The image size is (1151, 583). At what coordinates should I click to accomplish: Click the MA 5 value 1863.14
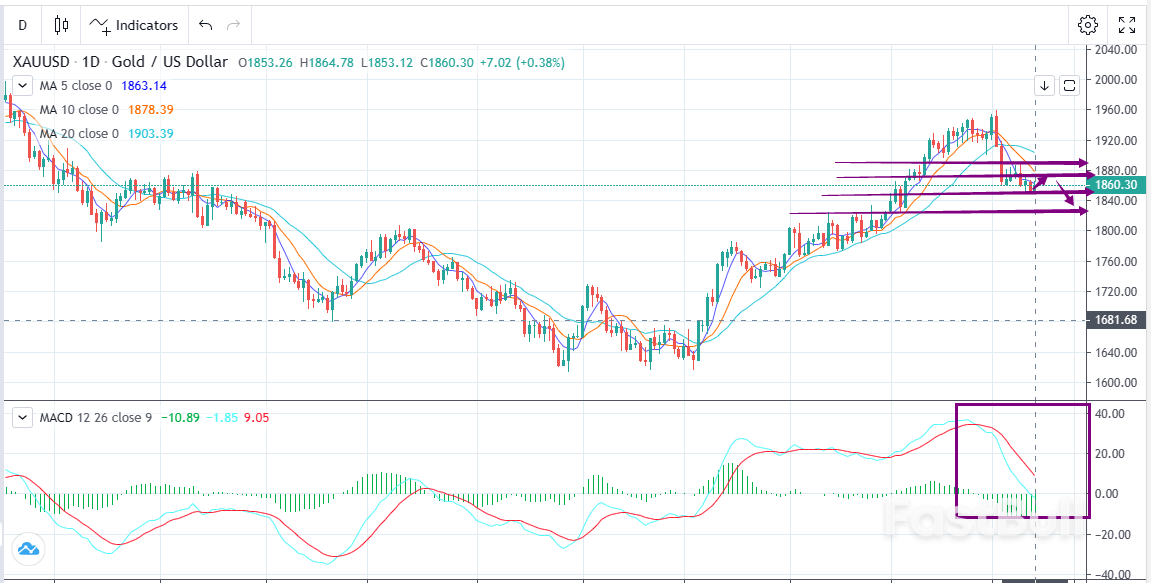(x=144, y=86)
